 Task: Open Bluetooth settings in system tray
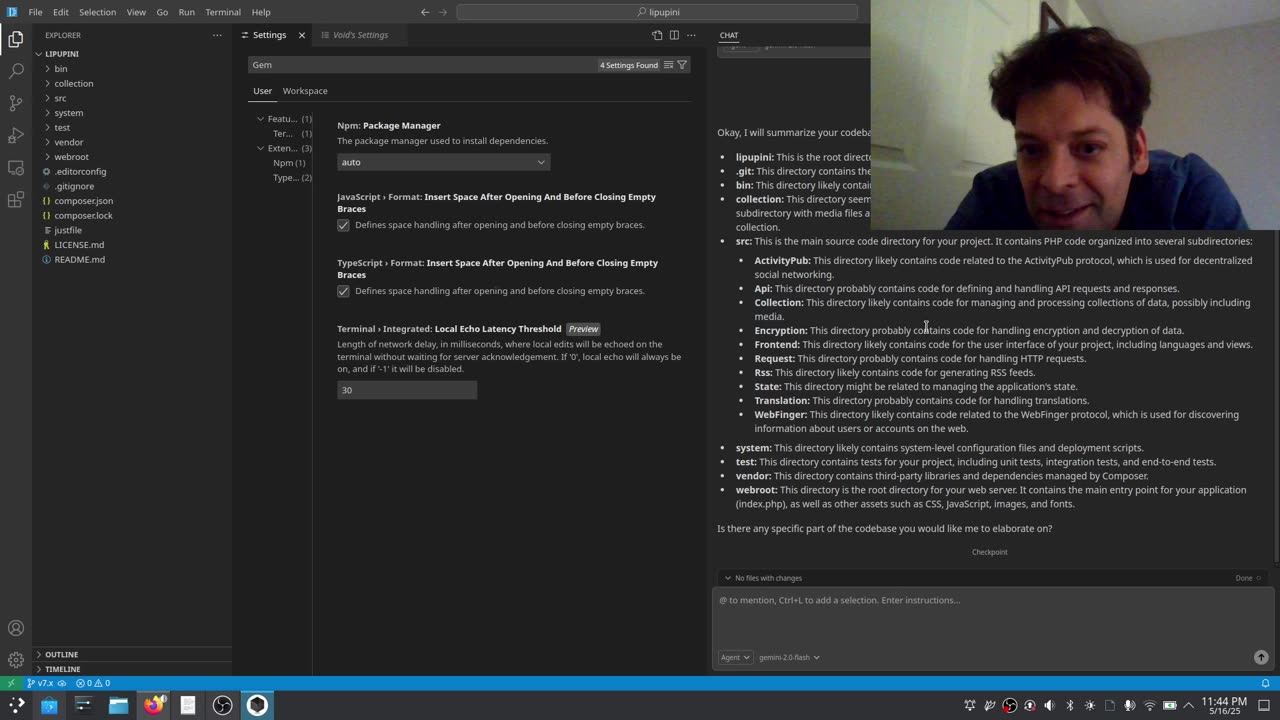click(x=1069, y=705)
